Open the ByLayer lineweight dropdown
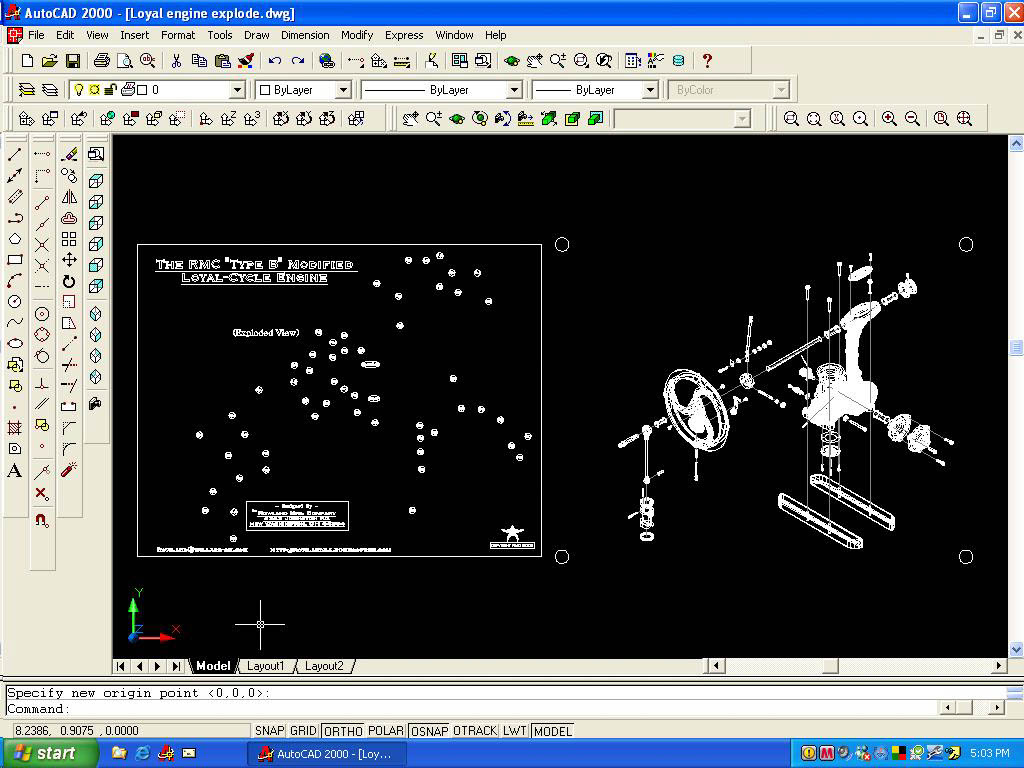Image resolution: width=1024 pixels, height=768 pixels. point(649,90)
